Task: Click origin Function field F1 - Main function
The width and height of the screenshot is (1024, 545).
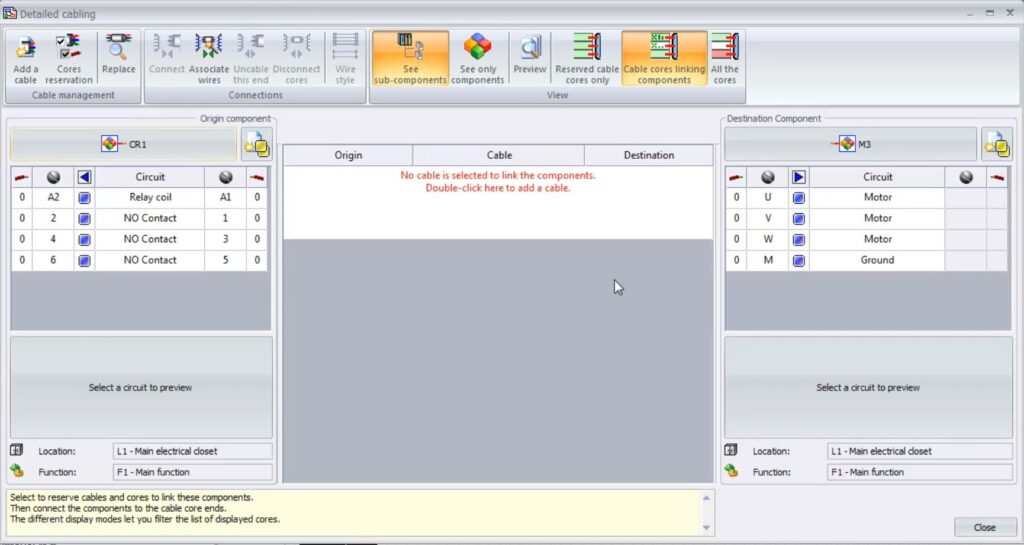Action: click(x=193, y=472)
